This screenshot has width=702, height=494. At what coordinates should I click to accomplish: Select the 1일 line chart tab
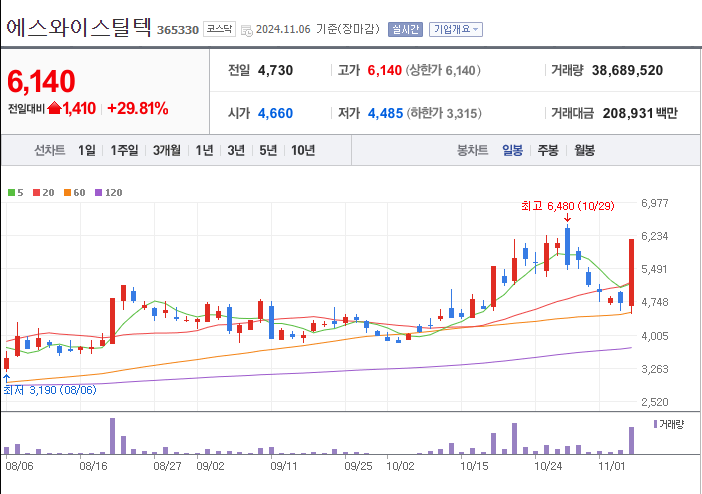(x=87, y=150)
